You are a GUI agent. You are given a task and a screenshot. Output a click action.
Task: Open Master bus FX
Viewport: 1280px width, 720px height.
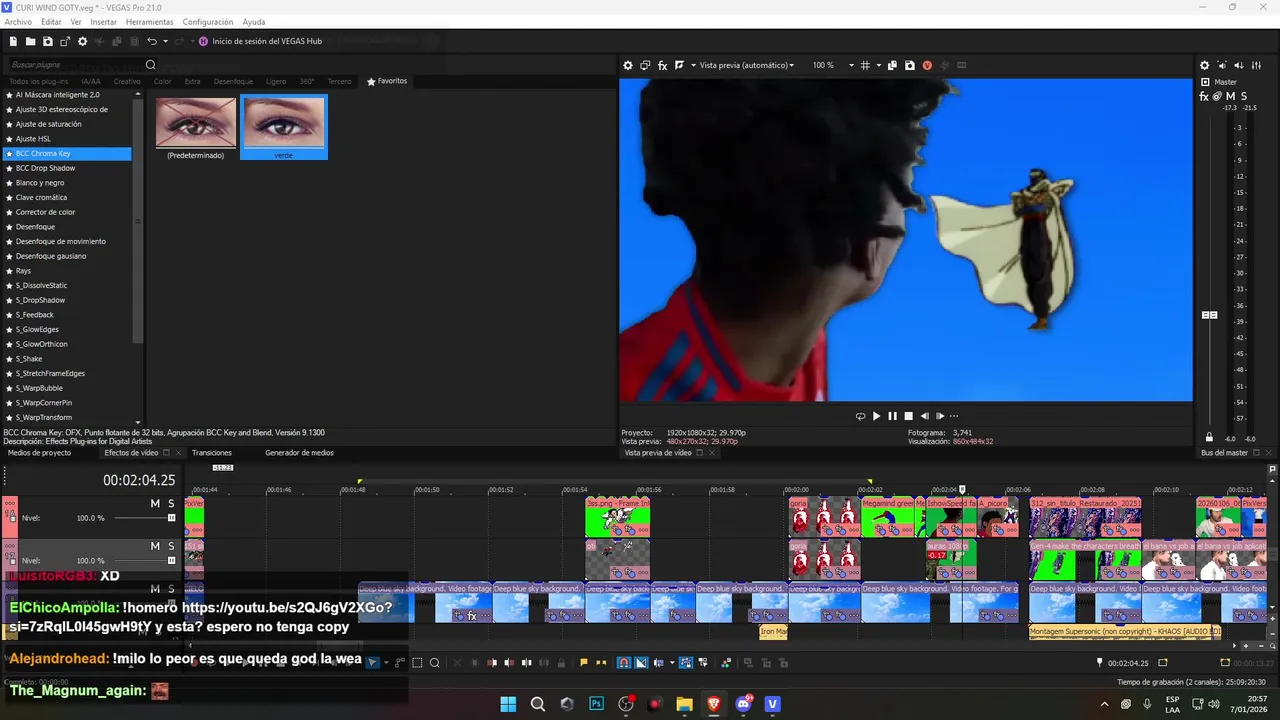[x=1204, y=96]
